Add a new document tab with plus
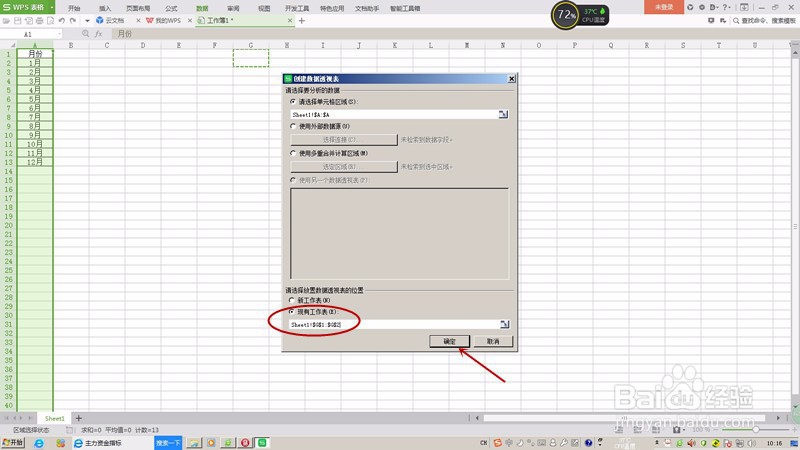The height and width of the screenshot is (450, 800). [302, 21]
